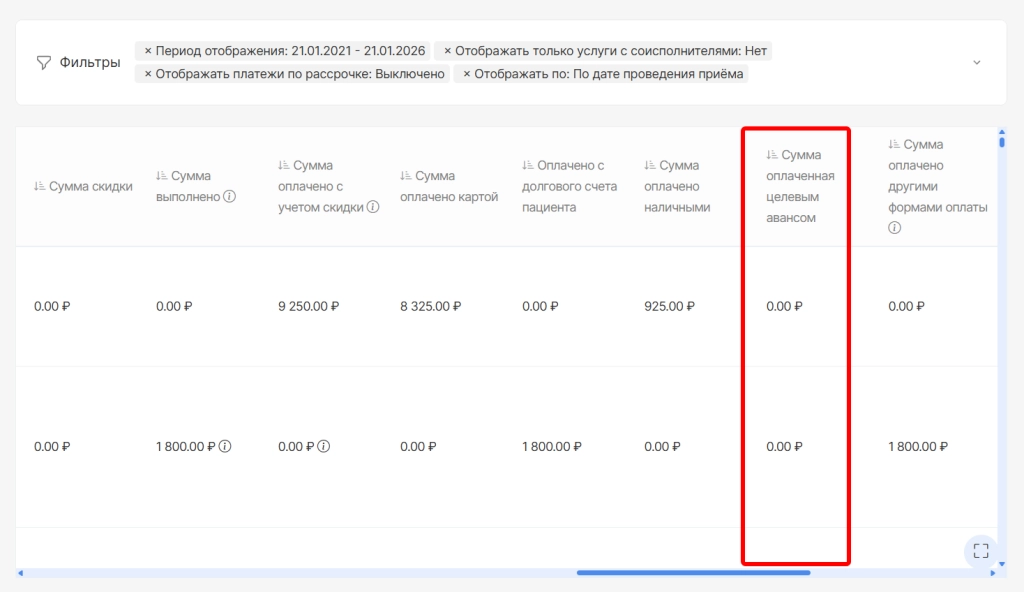Sort by Сумма оплачено картой column
This screenshot has height=592, width=1024.
[x=406, y=176]
